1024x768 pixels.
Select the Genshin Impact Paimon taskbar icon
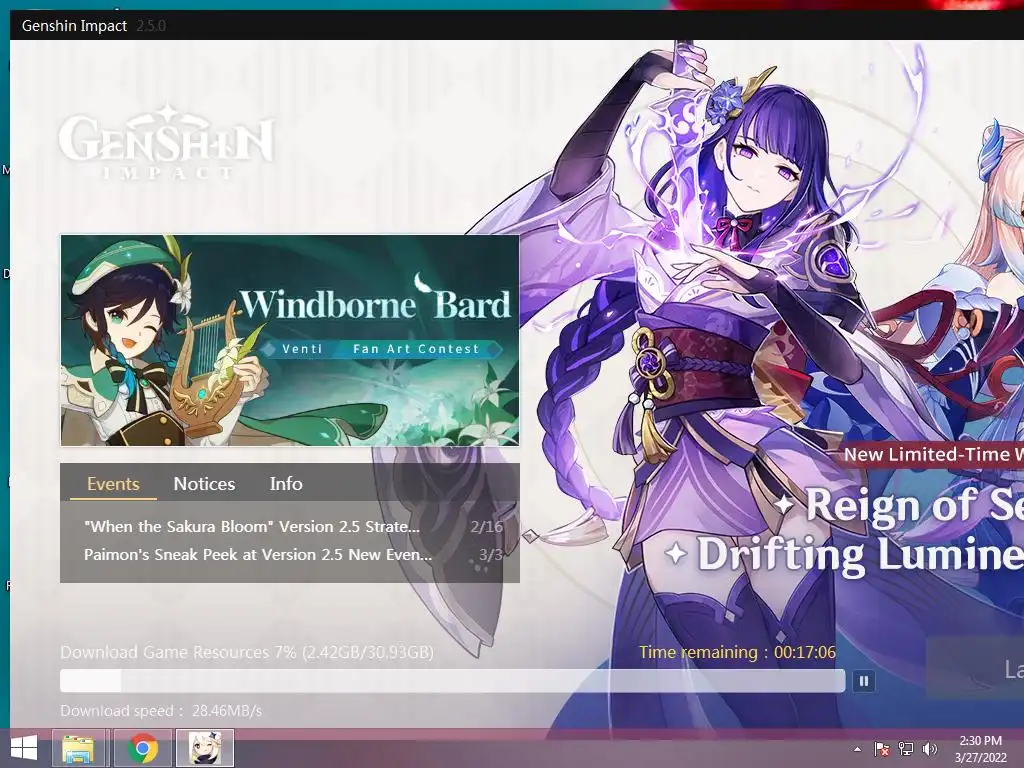(x=205, y=748)
